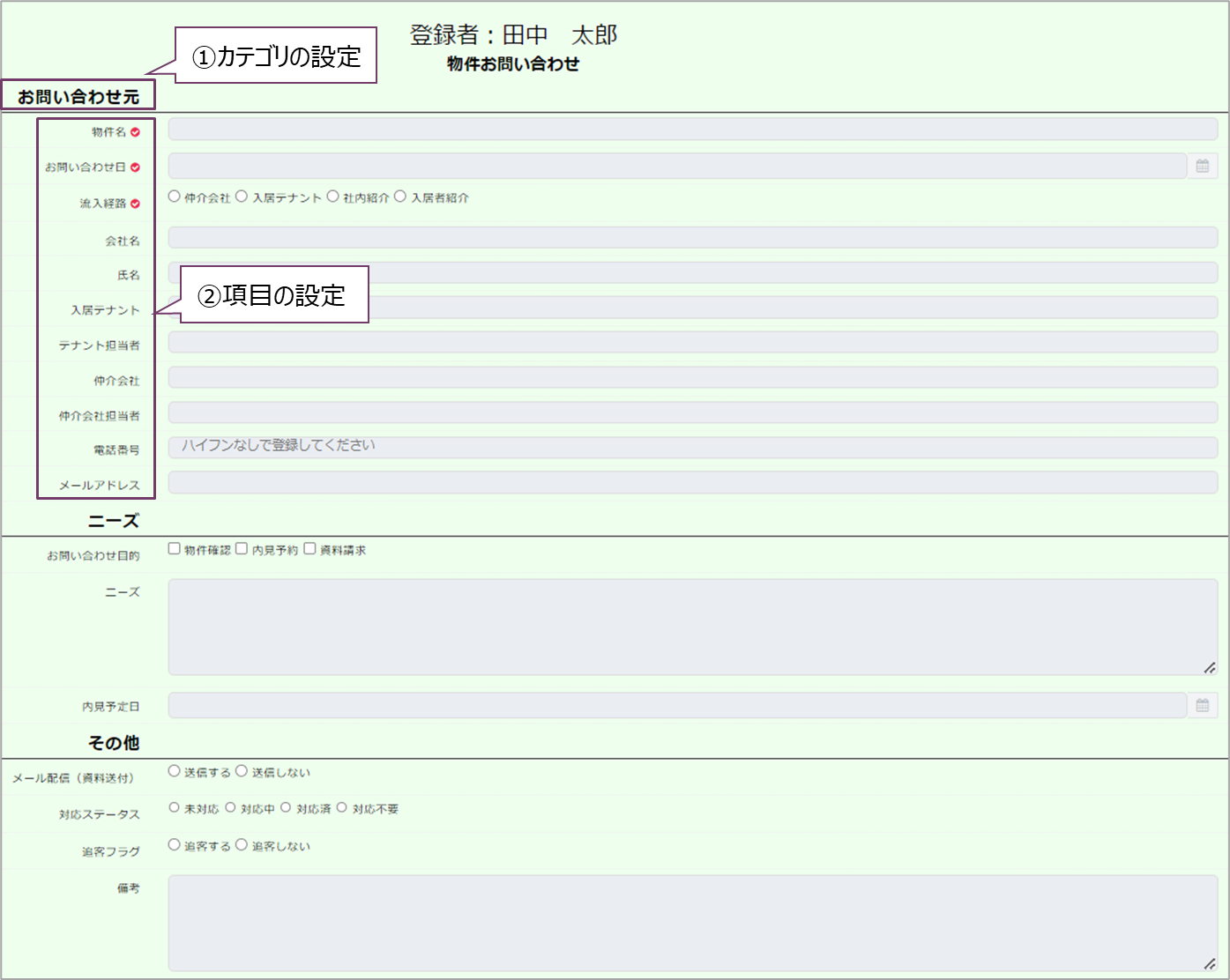Set 対応ステータス to 対応中
This screenshot has width=1230, height=980.
coord(230,807)
